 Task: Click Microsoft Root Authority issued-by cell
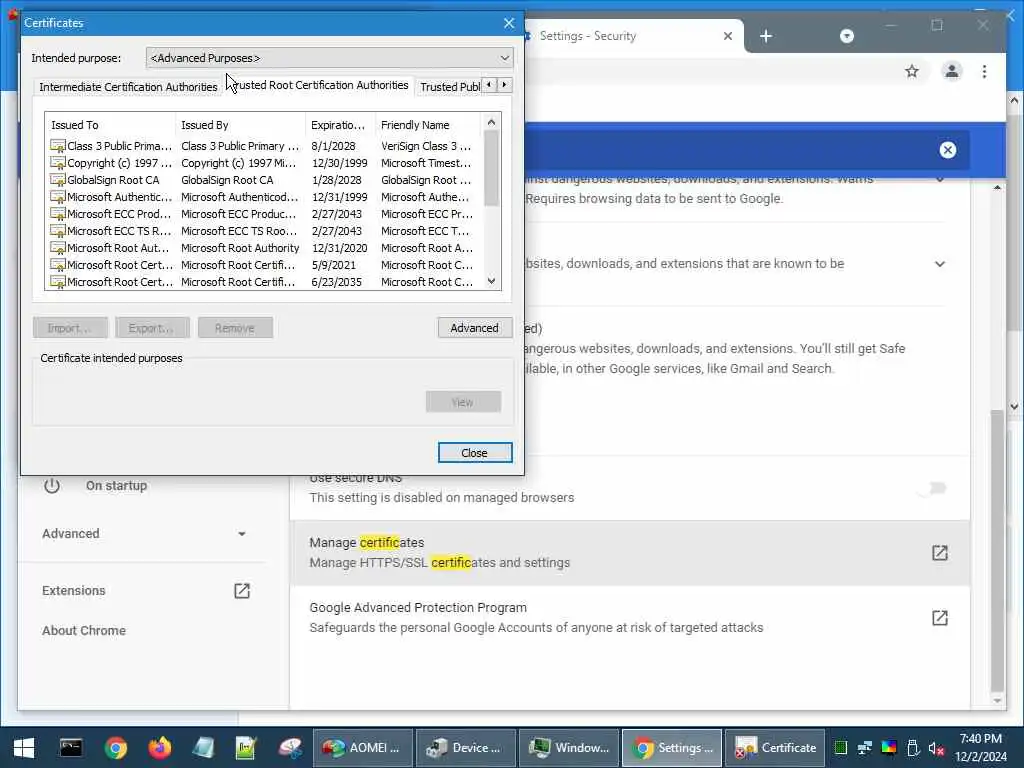coord(240,248)
